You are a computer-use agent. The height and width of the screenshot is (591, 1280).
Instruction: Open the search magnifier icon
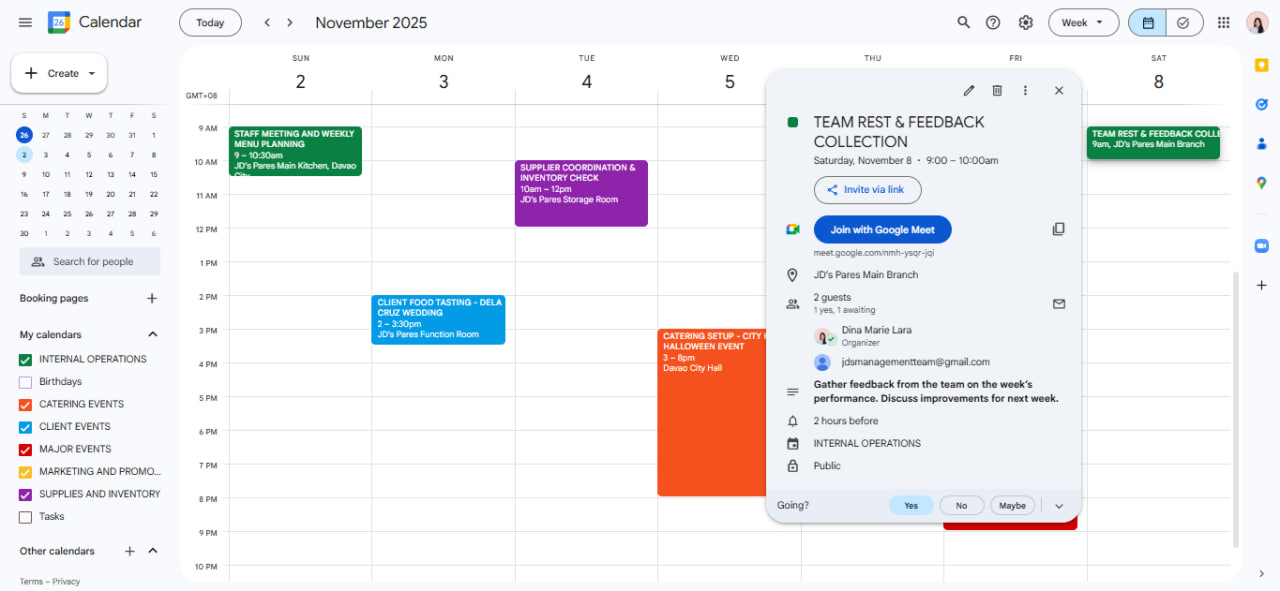click(x=963, y=22)
